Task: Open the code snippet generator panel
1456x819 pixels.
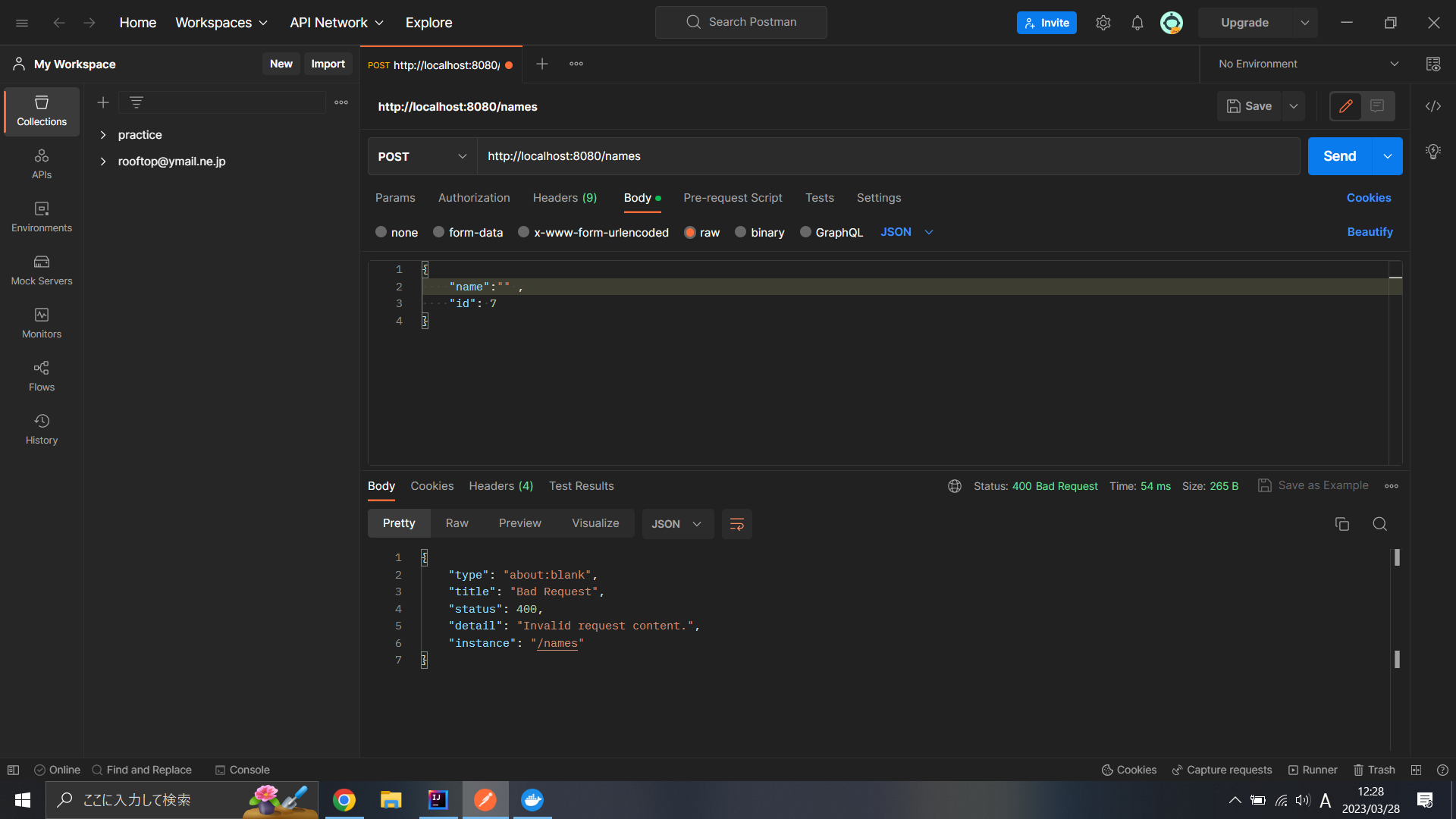Action: click(1433, 106)
